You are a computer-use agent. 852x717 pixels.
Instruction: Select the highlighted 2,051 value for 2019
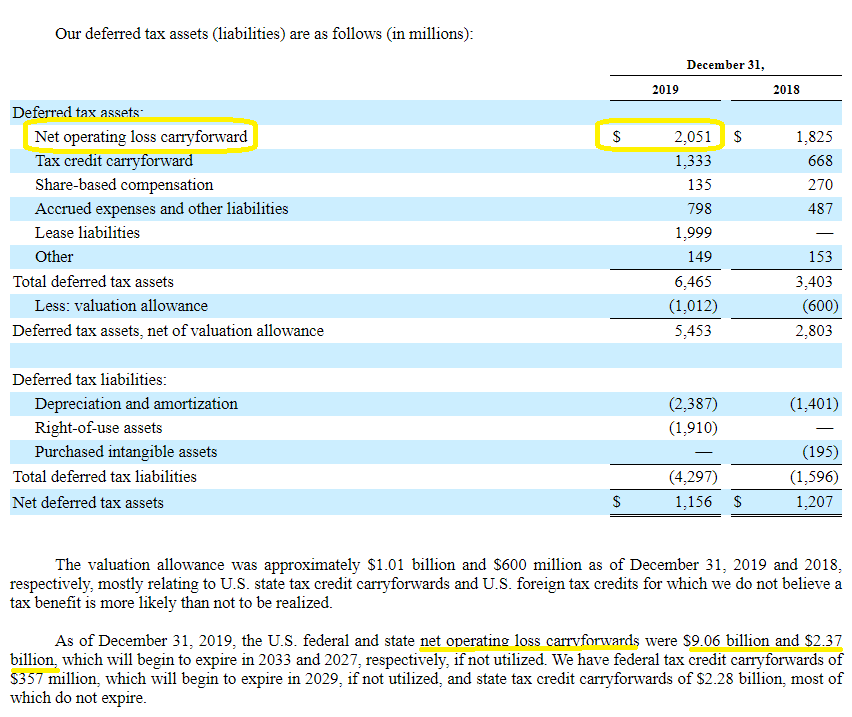[x=692, y=136]
